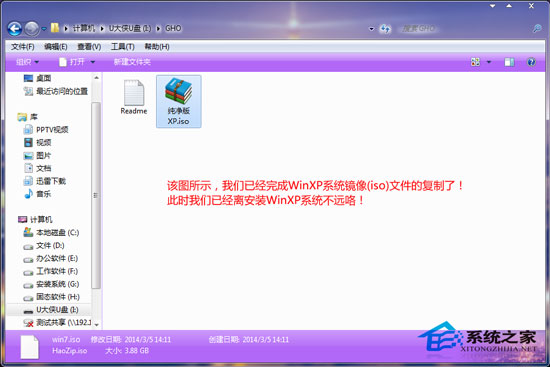The image size is (550, 367).
Task: Click the magnifier search icon
Action: point(537,28)
